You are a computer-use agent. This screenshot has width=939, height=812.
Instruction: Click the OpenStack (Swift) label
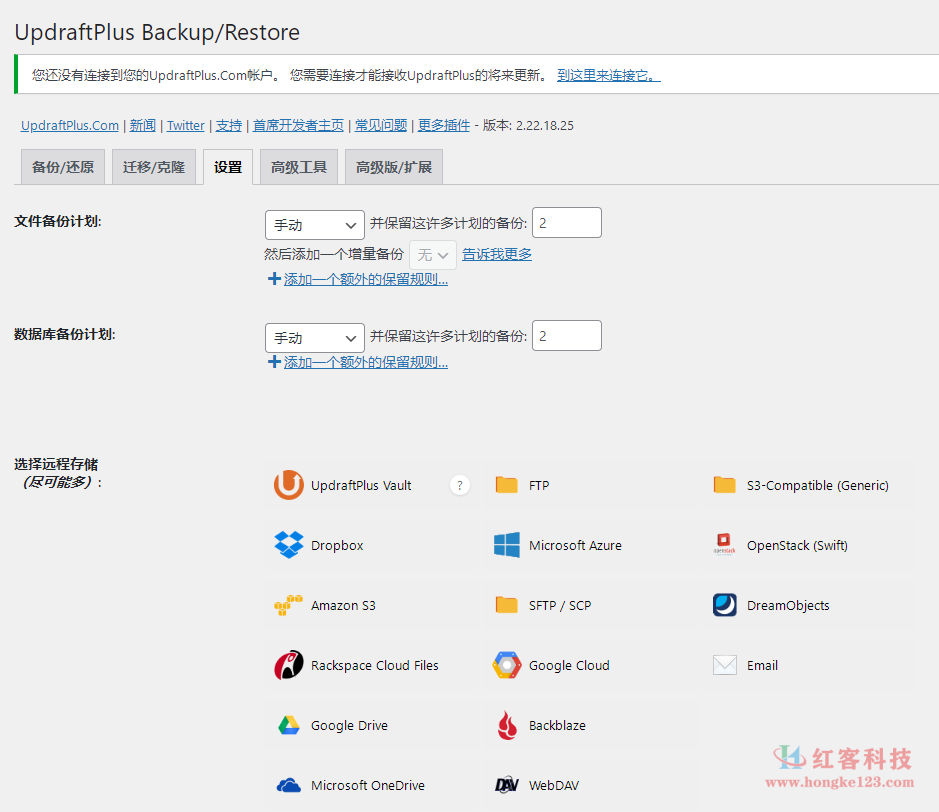coord(797,546)
